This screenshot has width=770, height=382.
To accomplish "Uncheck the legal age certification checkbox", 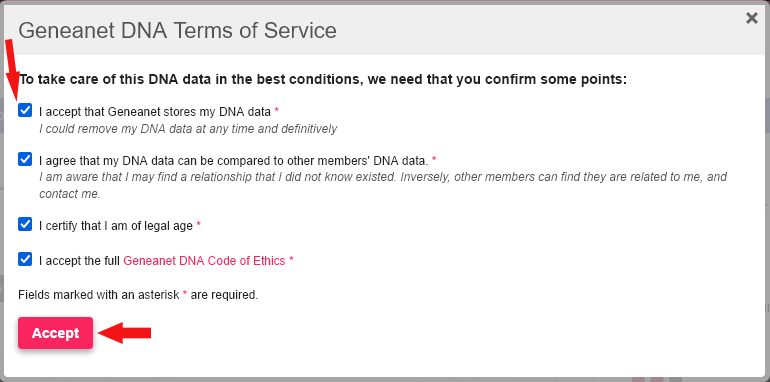I will pos(25,224).
